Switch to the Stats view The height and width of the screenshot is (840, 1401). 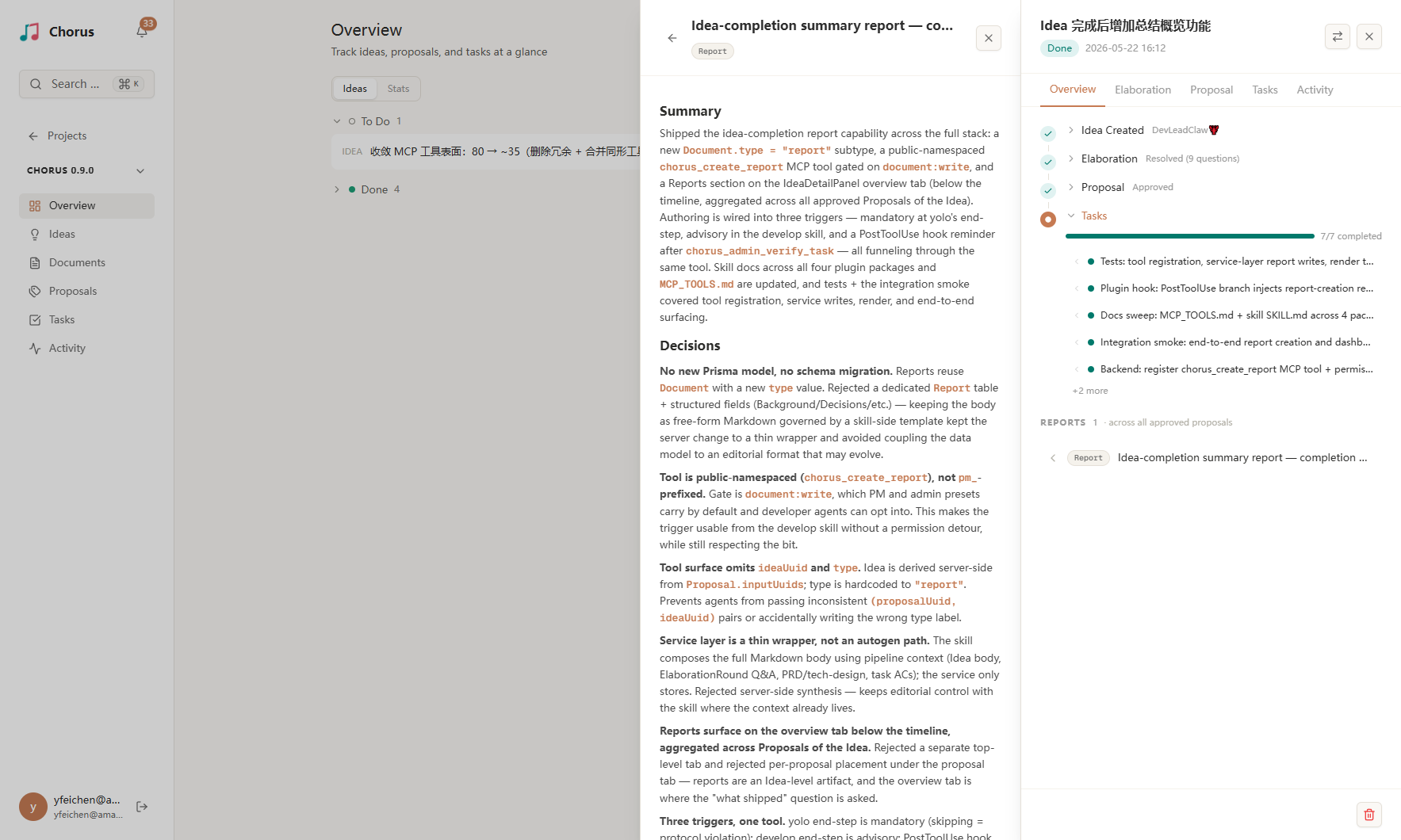398,89
